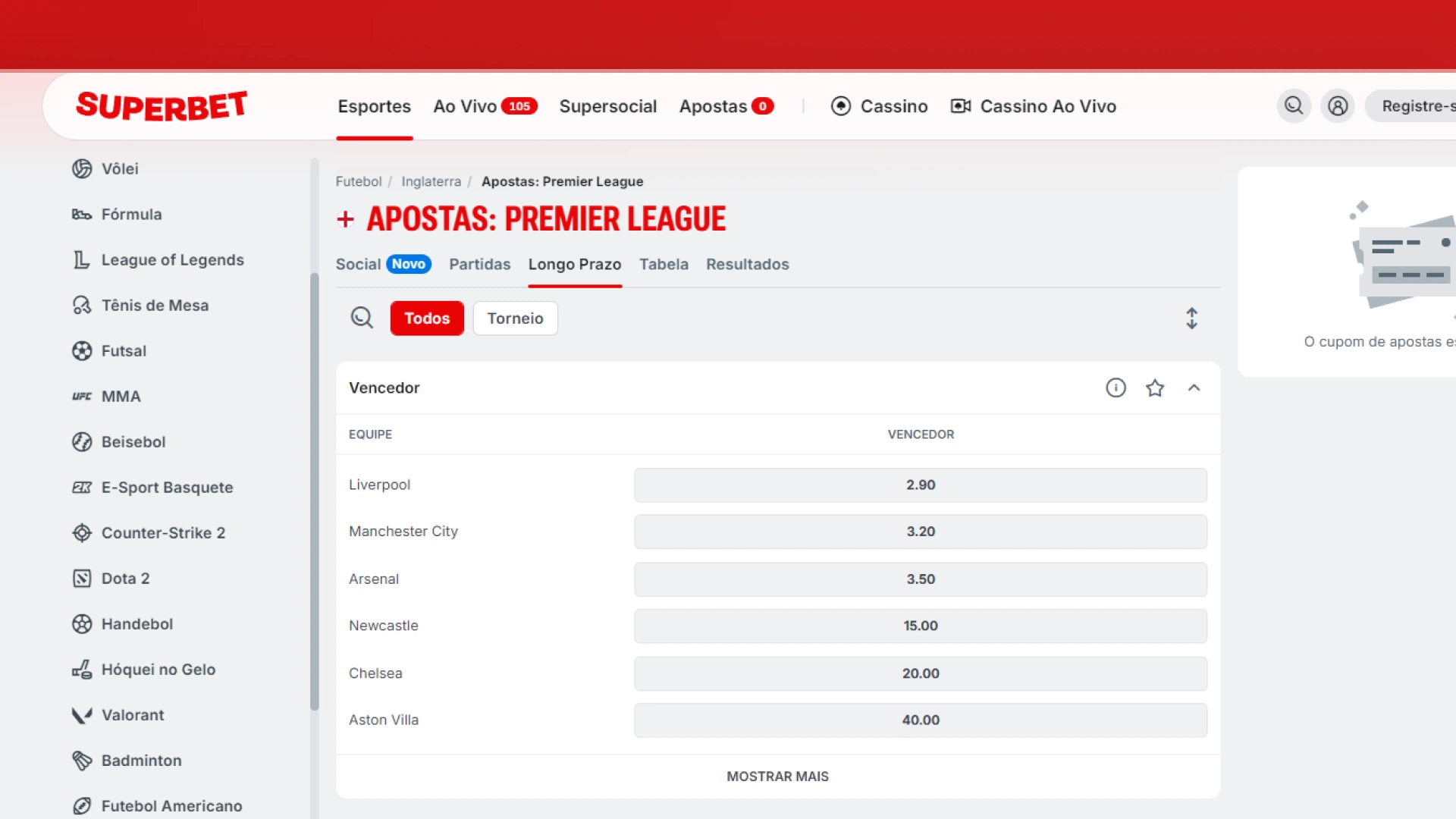Click the EQUIPE column header
The width and height of the screenshot is (1456, 819).
tap(370, 435)
